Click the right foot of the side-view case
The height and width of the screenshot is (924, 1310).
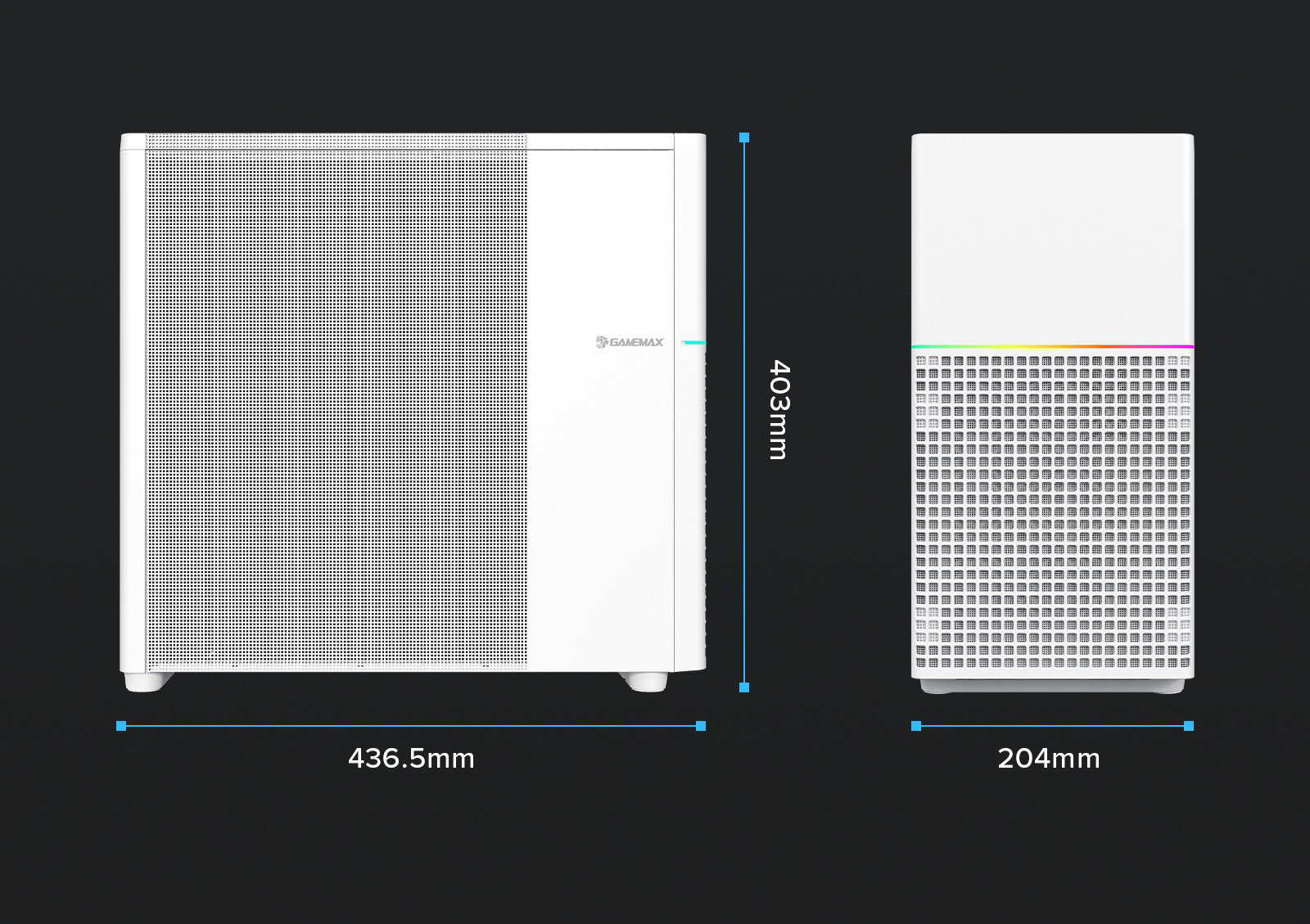(x=643, y=681)
